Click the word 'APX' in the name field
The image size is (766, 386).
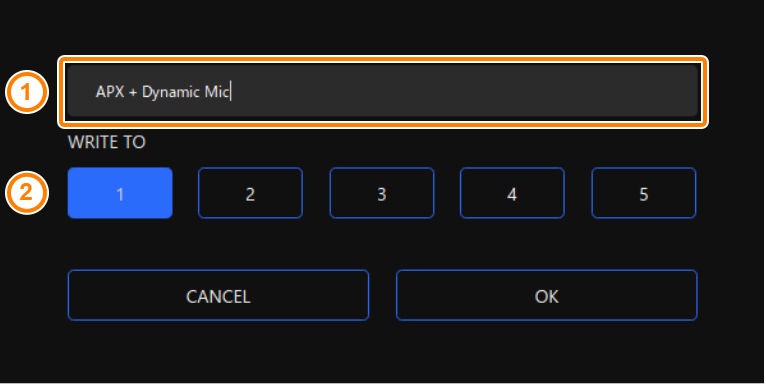coord(110,92)
